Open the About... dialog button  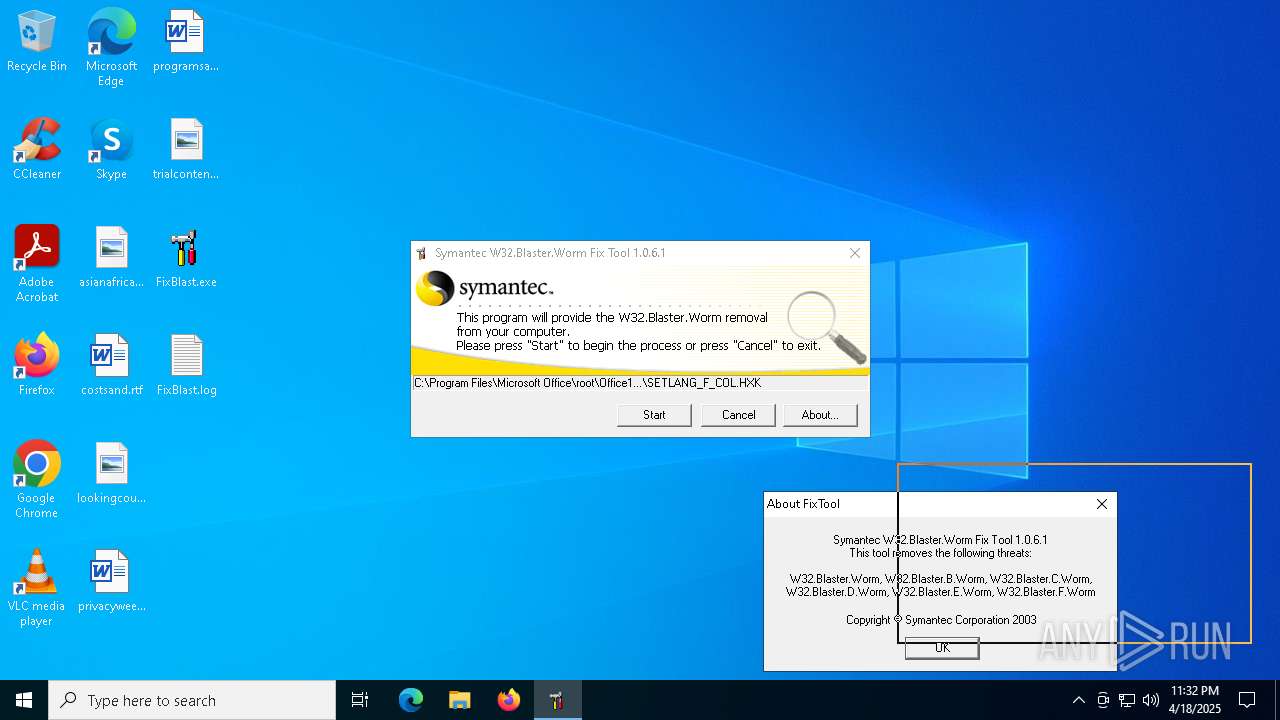pos(820,415)
